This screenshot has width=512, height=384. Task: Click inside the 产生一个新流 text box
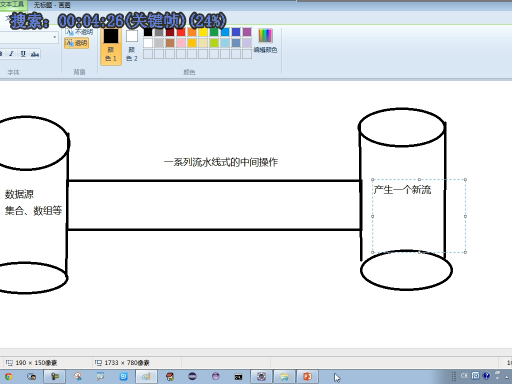tap(419, 216)
